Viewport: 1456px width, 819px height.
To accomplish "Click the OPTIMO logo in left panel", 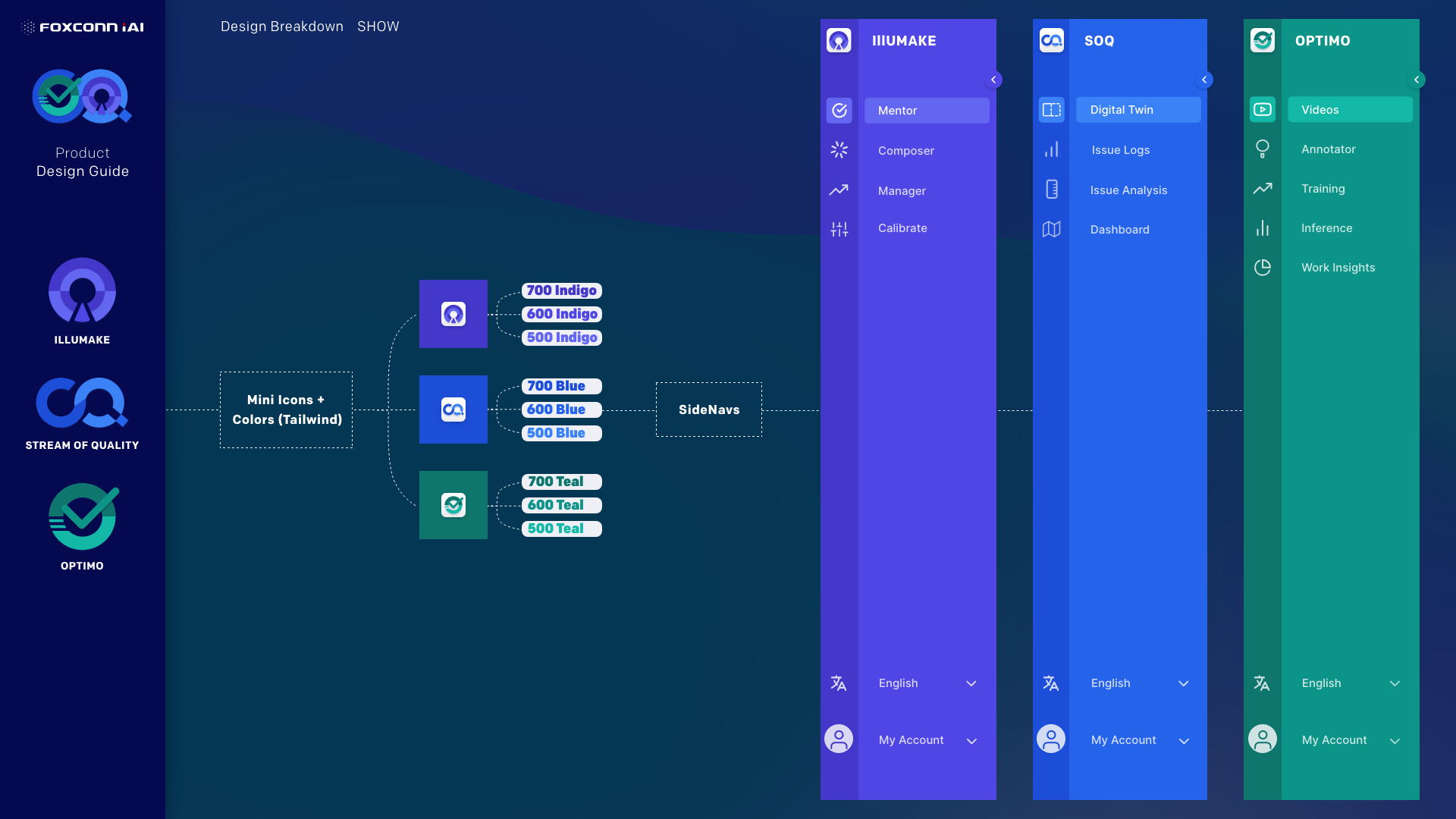I will (83, 516).
